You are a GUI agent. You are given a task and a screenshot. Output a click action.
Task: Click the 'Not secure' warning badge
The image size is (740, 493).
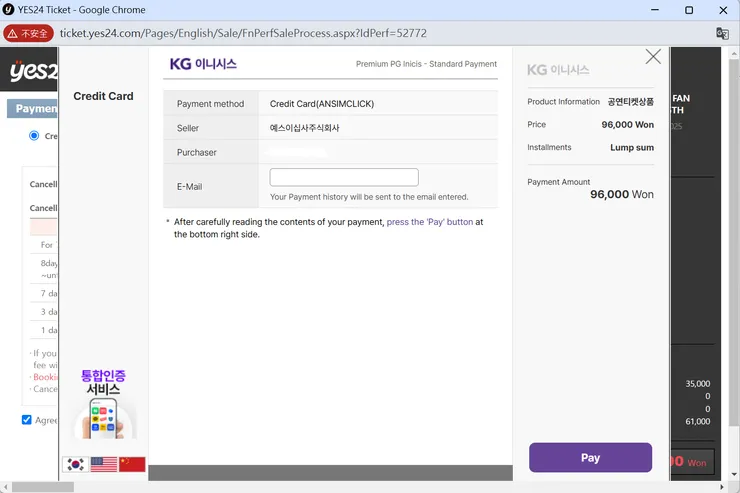(x=29, y=33)
